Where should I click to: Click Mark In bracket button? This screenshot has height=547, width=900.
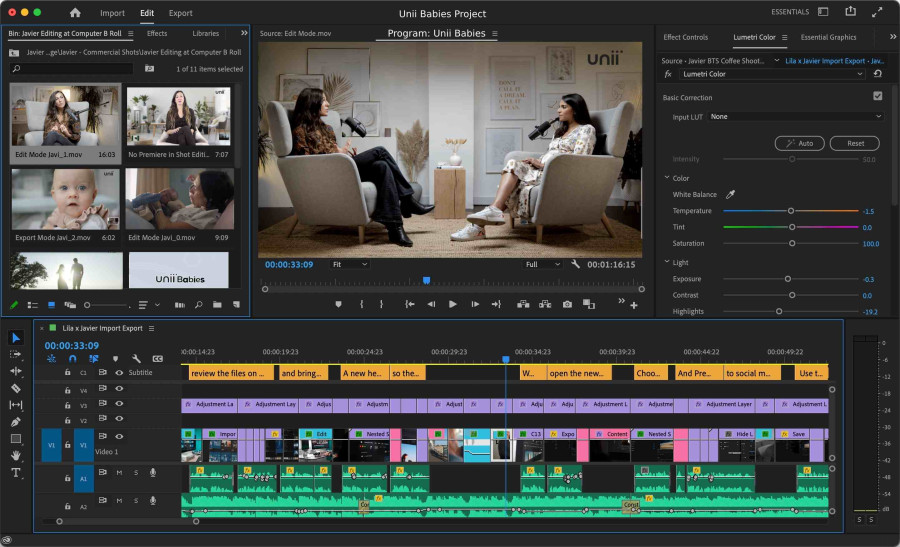[362, 304]
